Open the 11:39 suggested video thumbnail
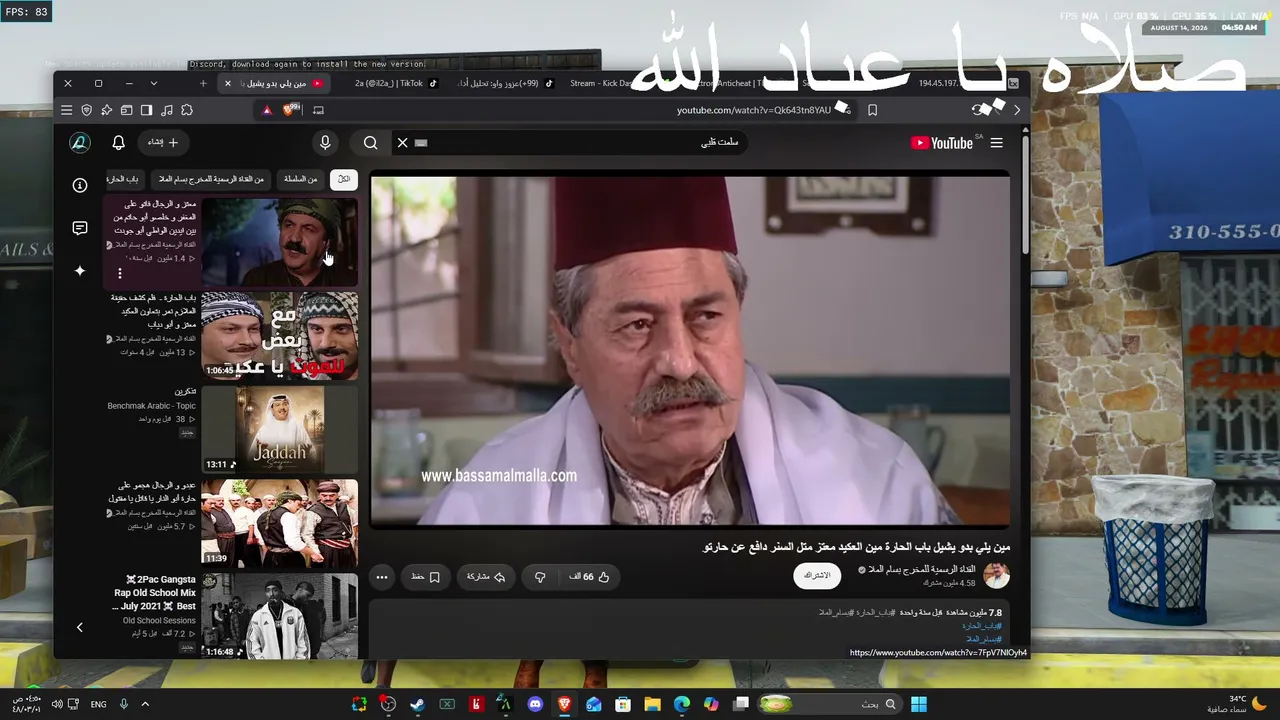The image size is (1280, 720). click(279, 523)
